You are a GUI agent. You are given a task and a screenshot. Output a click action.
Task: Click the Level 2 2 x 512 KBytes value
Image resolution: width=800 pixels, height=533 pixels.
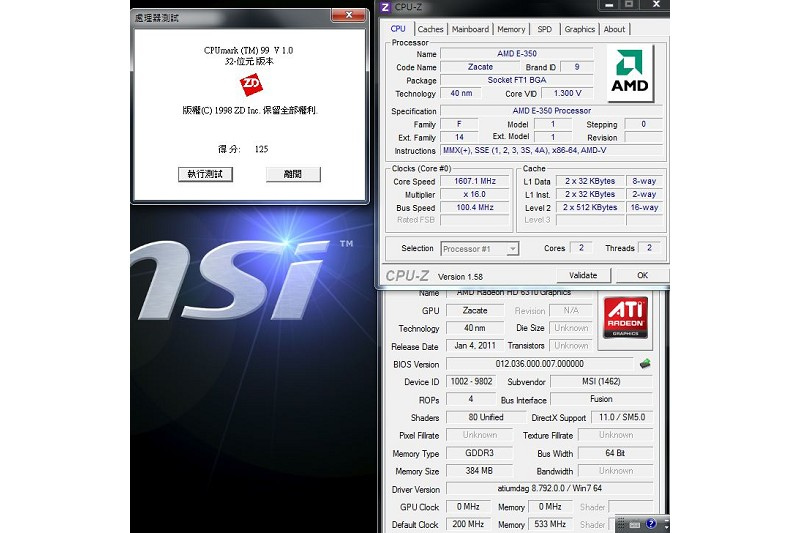[x=590, y=208]
